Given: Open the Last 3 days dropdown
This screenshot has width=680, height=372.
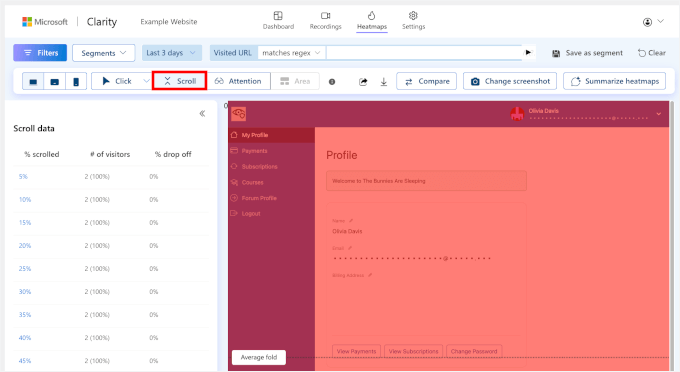Looking at the screenshot, I should [171, 53].
